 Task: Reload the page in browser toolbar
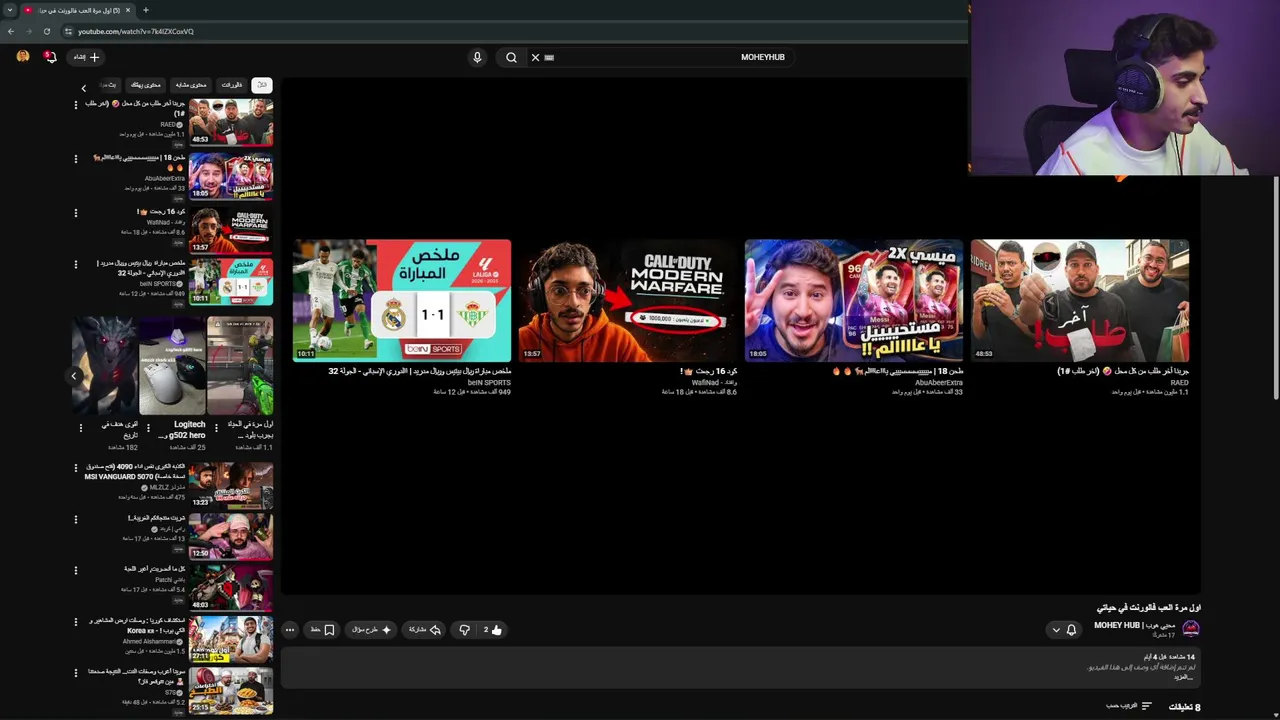click(x=46, y=31)
